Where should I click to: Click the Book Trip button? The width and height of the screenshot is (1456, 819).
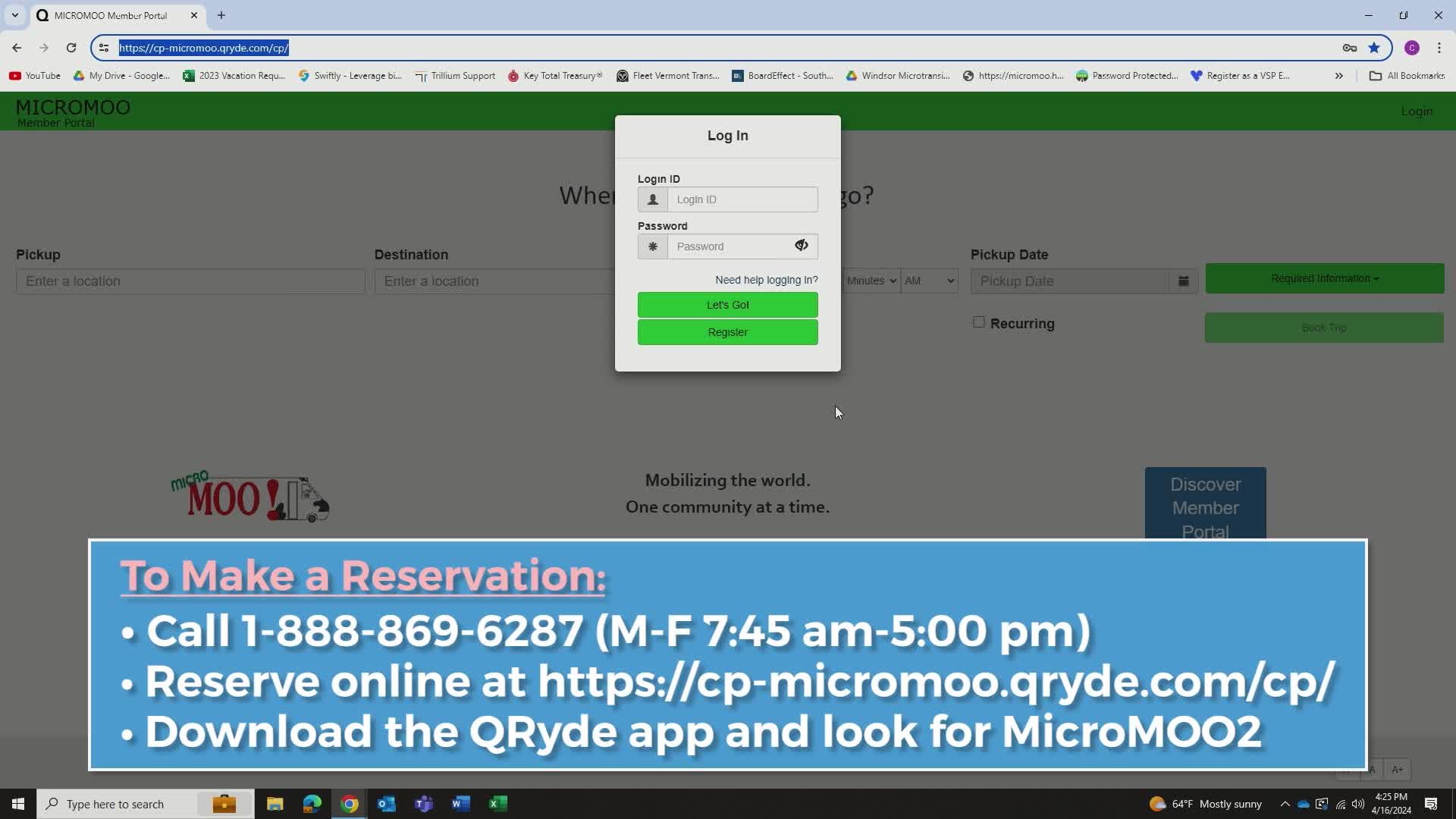click(1324, 328)
